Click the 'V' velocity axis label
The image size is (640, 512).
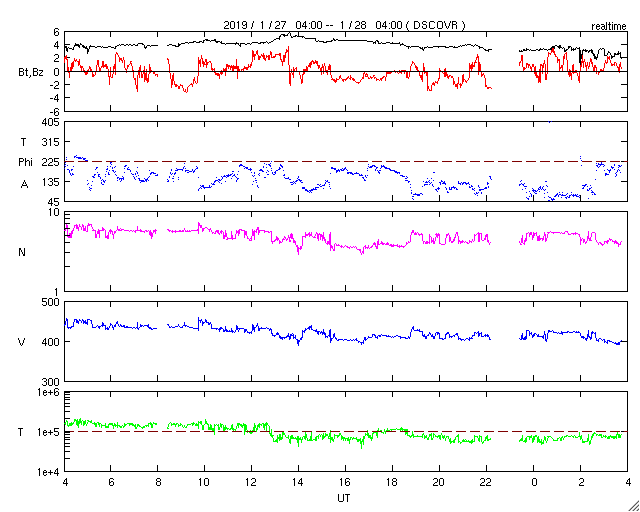(x=22, y=342)
